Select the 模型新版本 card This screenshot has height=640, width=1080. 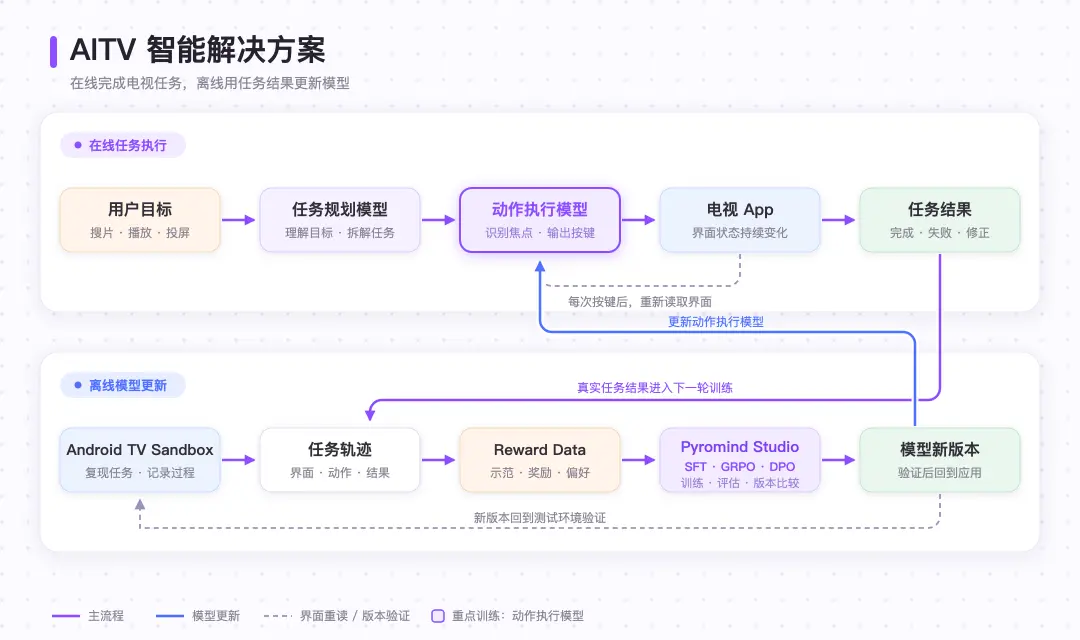[939, 460]
